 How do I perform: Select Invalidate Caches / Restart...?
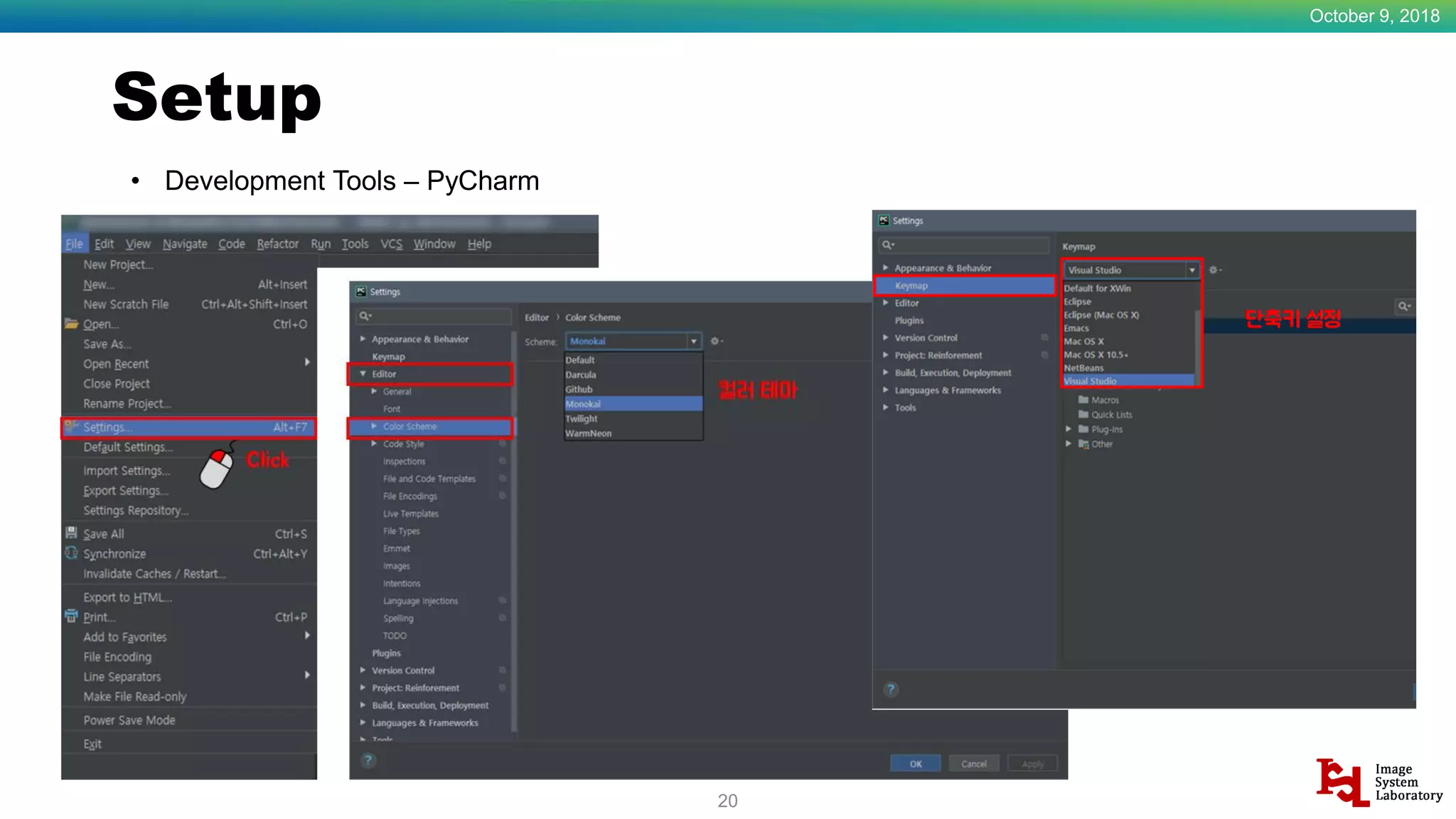pyautogui.click(x=154, y=574)
